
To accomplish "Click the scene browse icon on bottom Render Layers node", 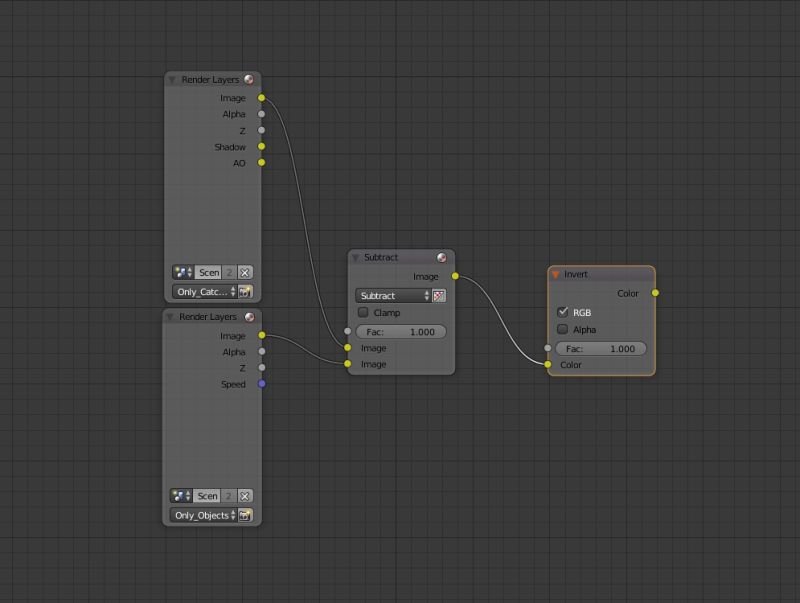I will 180,495.
